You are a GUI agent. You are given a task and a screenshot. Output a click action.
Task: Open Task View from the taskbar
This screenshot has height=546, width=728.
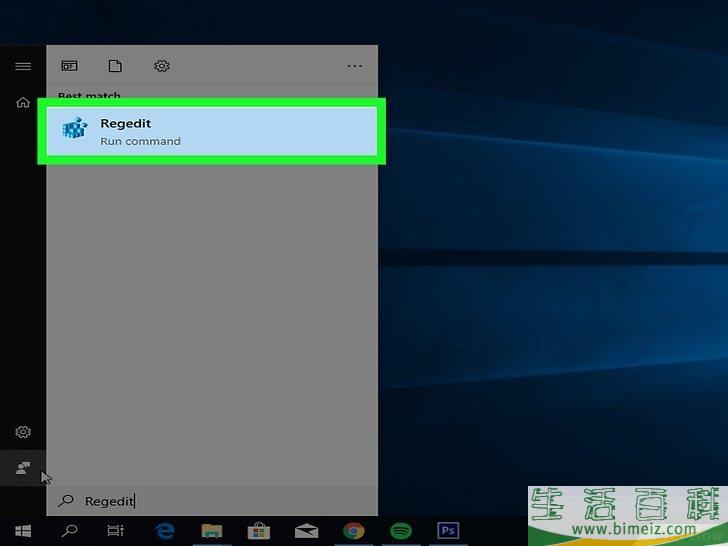[x=116, y=531]
